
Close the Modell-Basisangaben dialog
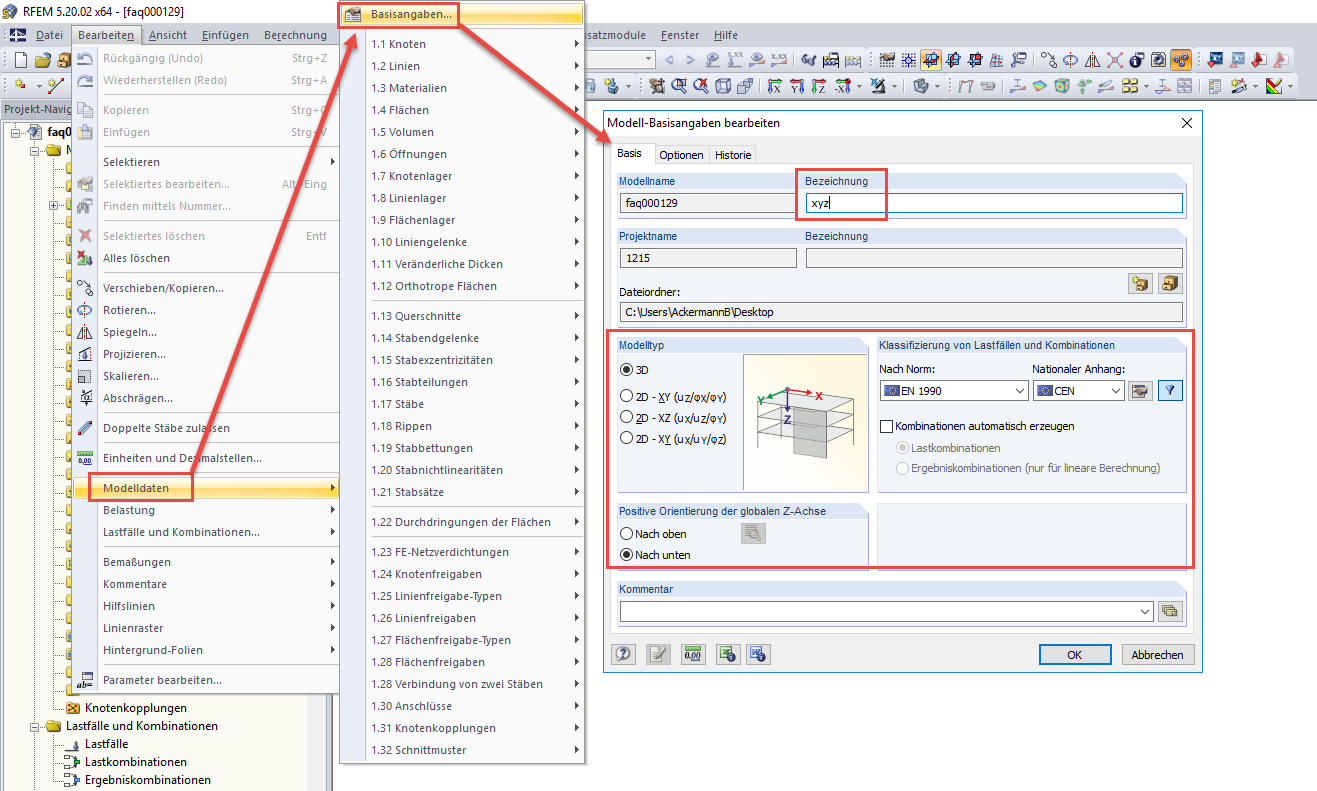[x=1187, y=123]
